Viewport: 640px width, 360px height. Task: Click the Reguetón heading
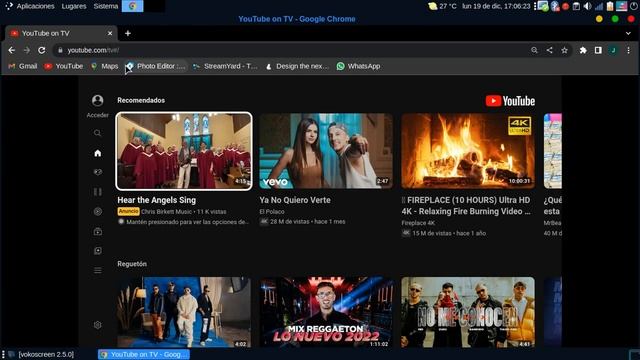(x=132, y=264)
